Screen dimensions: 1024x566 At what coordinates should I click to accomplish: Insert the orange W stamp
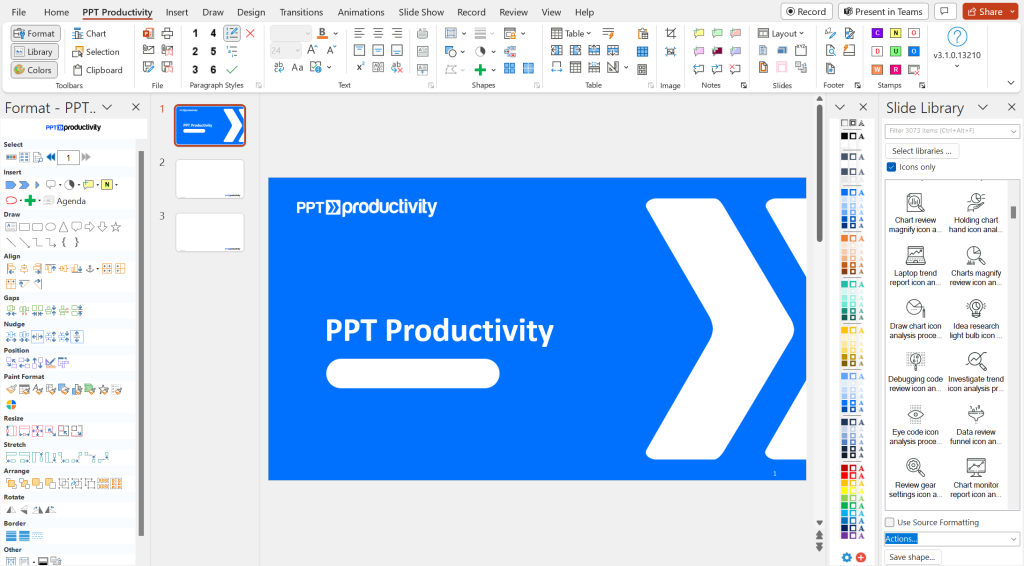tap(877, 69)
